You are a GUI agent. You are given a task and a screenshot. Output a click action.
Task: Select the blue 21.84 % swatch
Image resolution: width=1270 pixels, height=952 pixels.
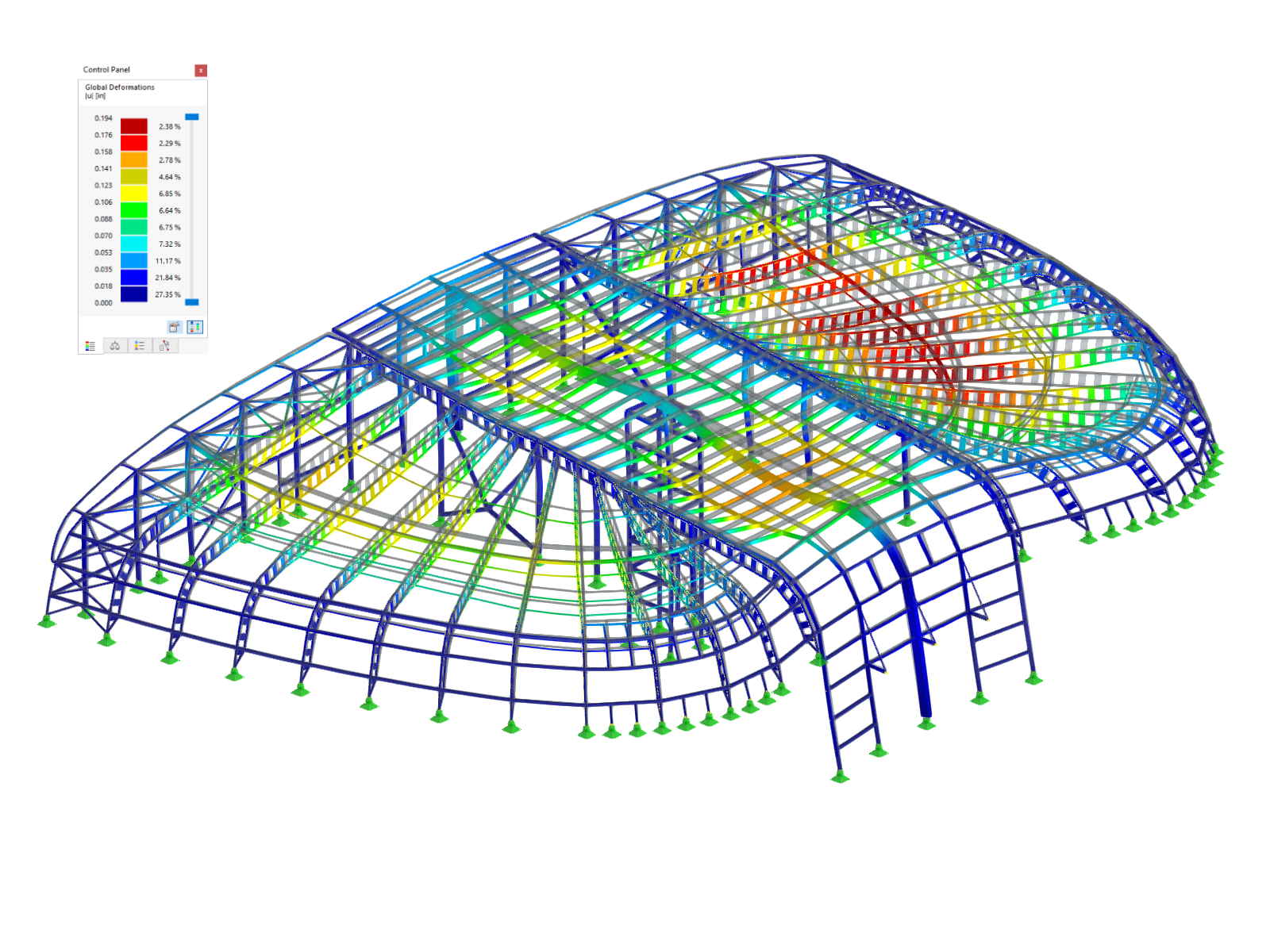[134, 278]
